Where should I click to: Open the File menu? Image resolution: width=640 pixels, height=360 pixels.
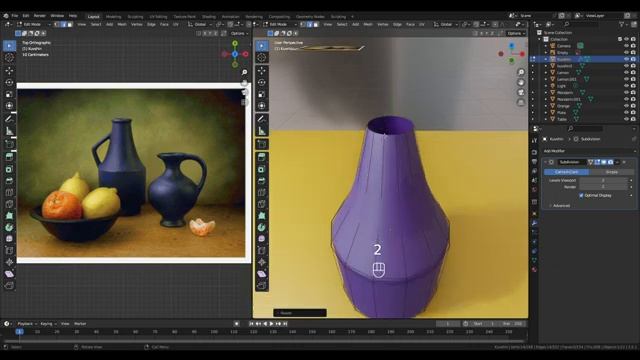[15, 16]
